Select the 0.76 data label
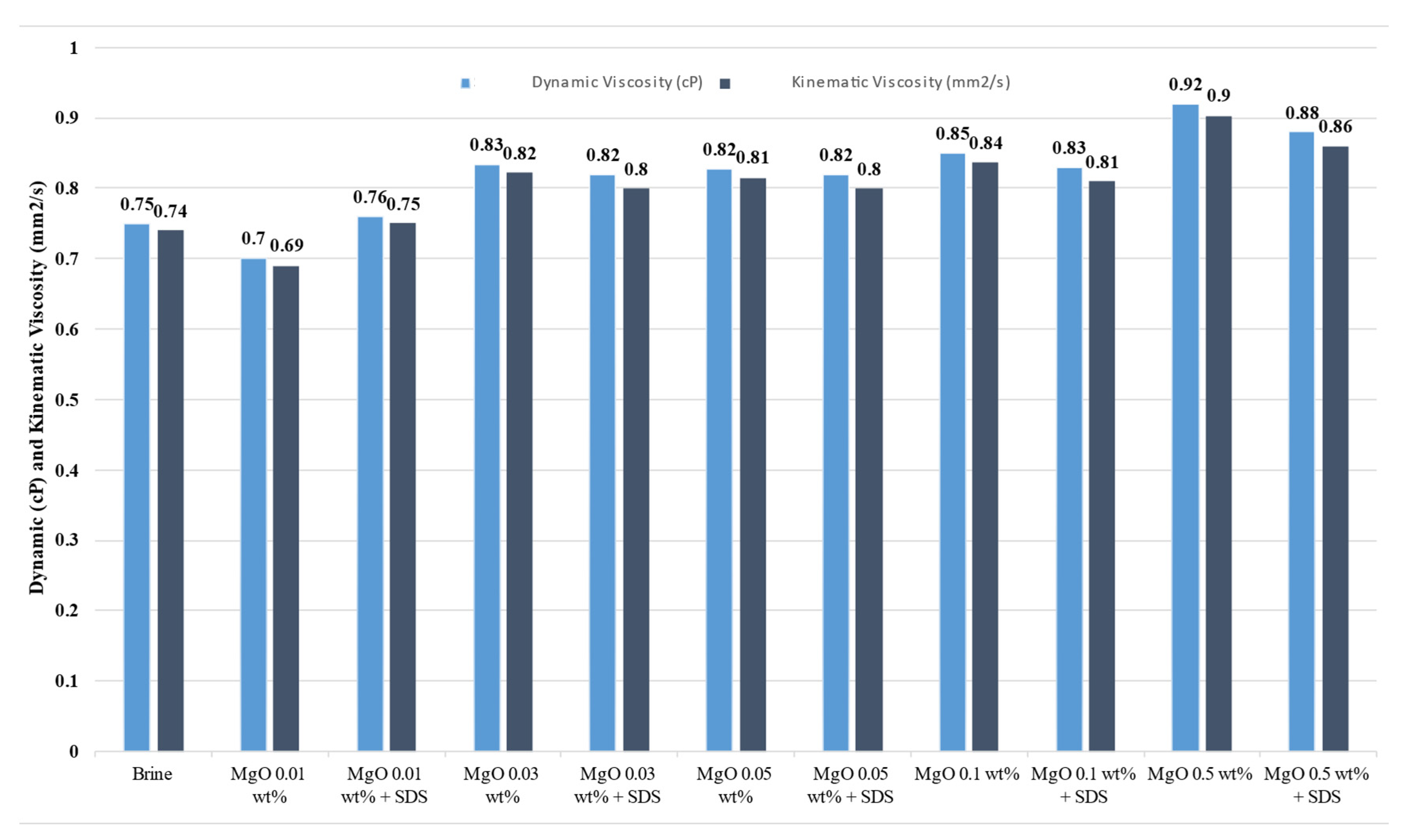The height and width of the screenshot is (840, 1408). 369,197
